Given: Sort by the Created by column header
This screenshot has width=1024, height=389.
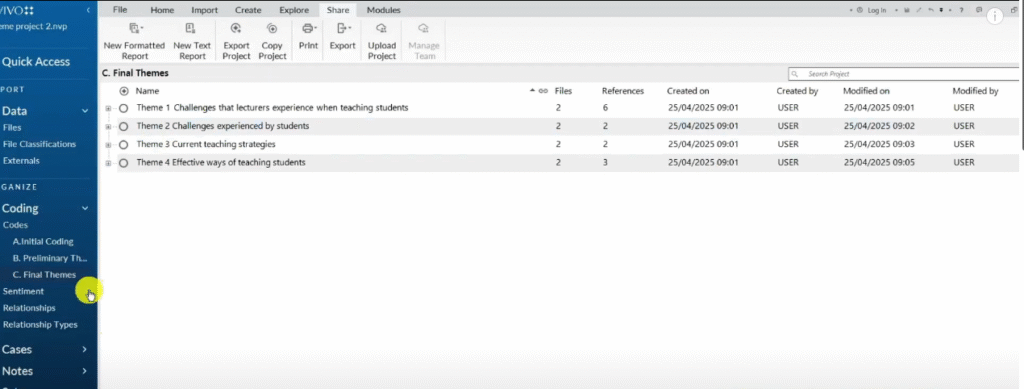Looking at the screenshot, I should 797,91.
